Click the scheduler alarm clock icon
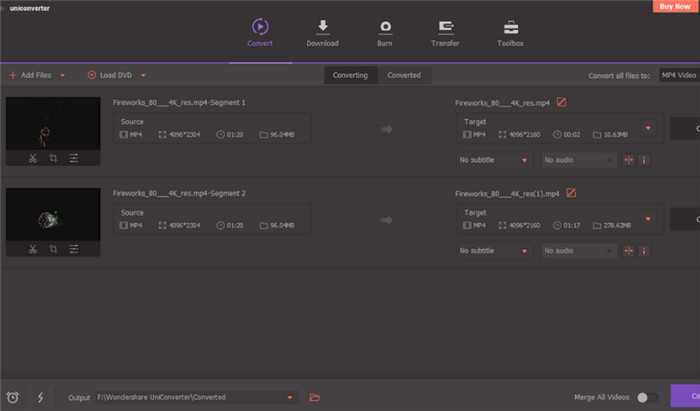This screenshot has height=411, width=700. pos(13,397)
